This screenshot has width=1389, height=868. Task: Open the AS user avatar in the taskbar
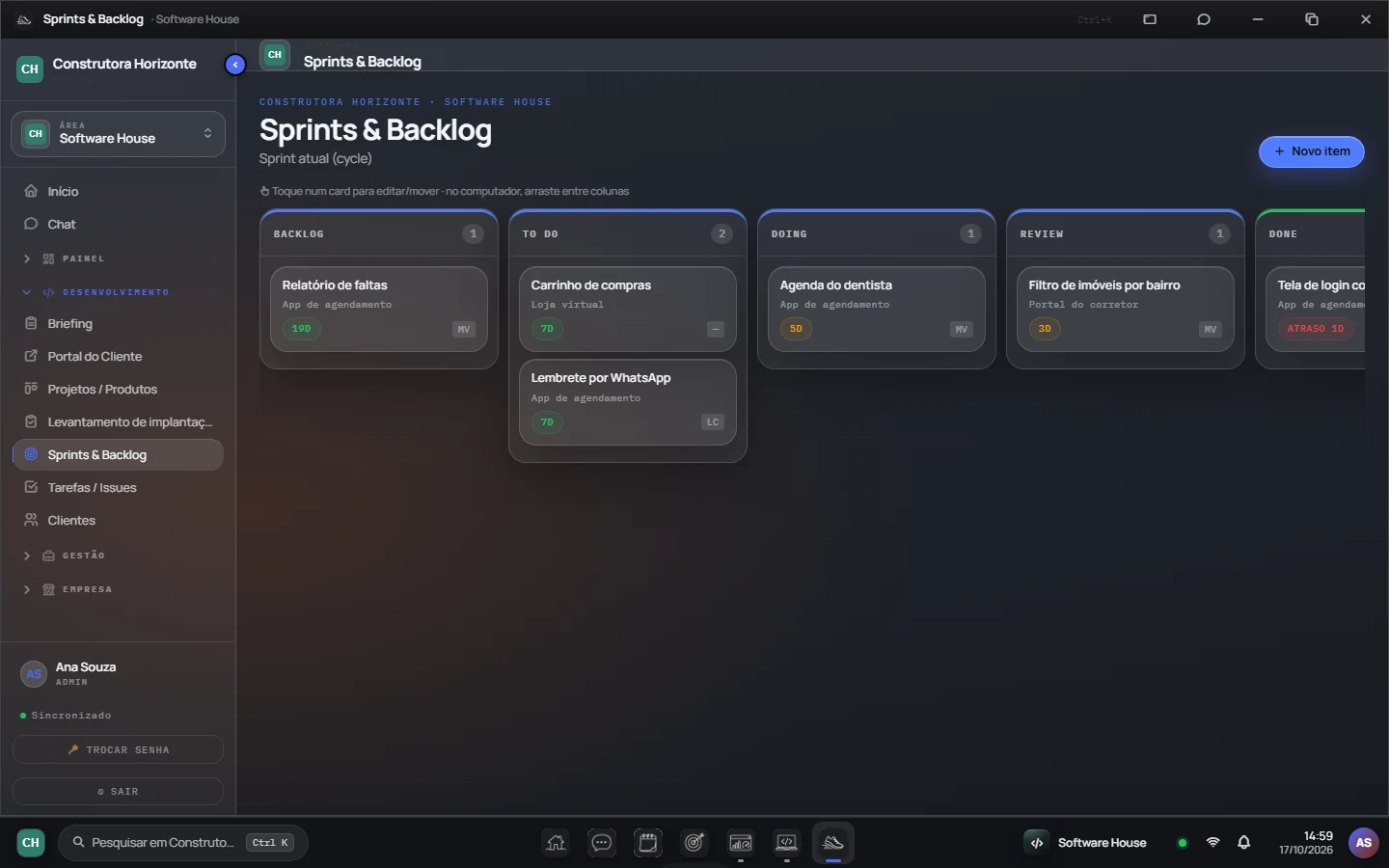1364,843
